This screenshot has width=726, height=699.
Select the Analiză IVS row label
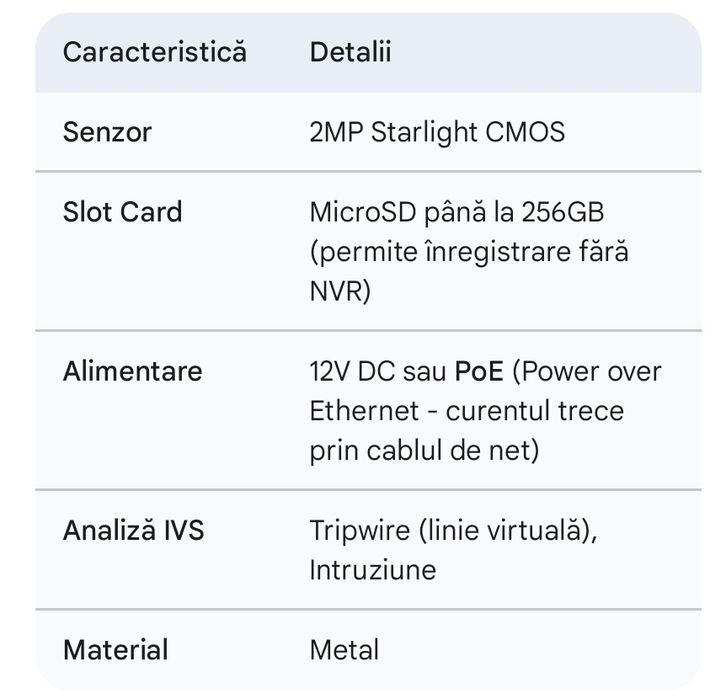[133, 530]
